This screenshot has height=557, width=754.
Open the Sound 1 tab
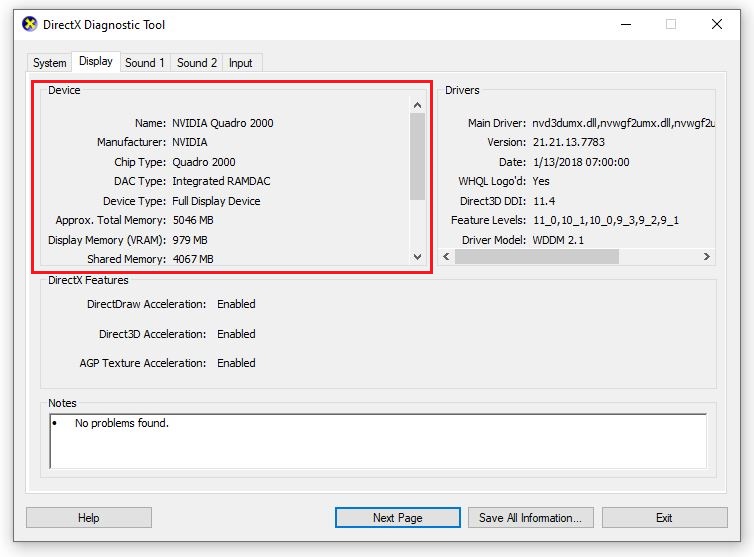coord(146,63)
